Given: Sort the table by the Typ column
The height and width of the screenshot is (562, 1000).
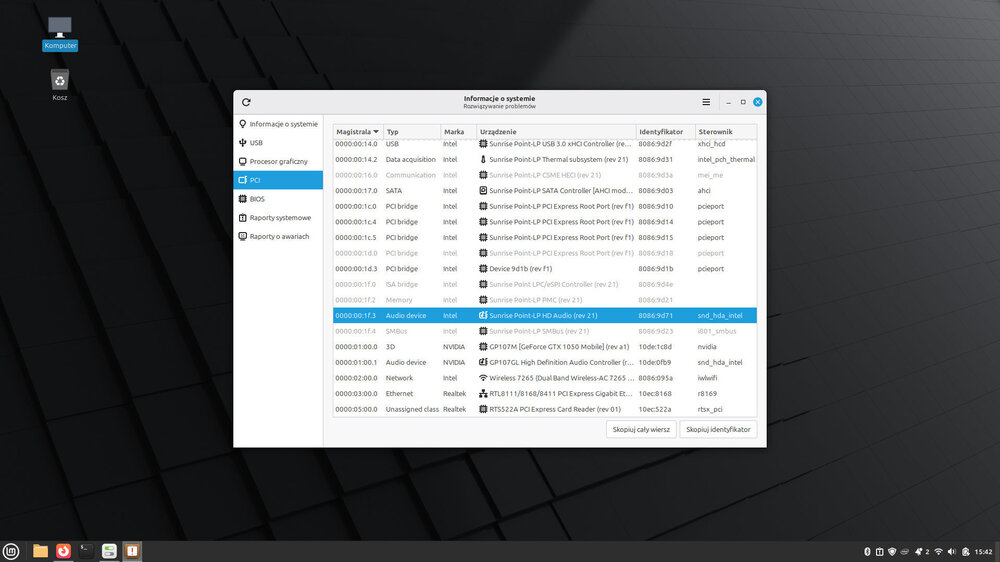Looking at the screenshot, I should click(410, 132).
